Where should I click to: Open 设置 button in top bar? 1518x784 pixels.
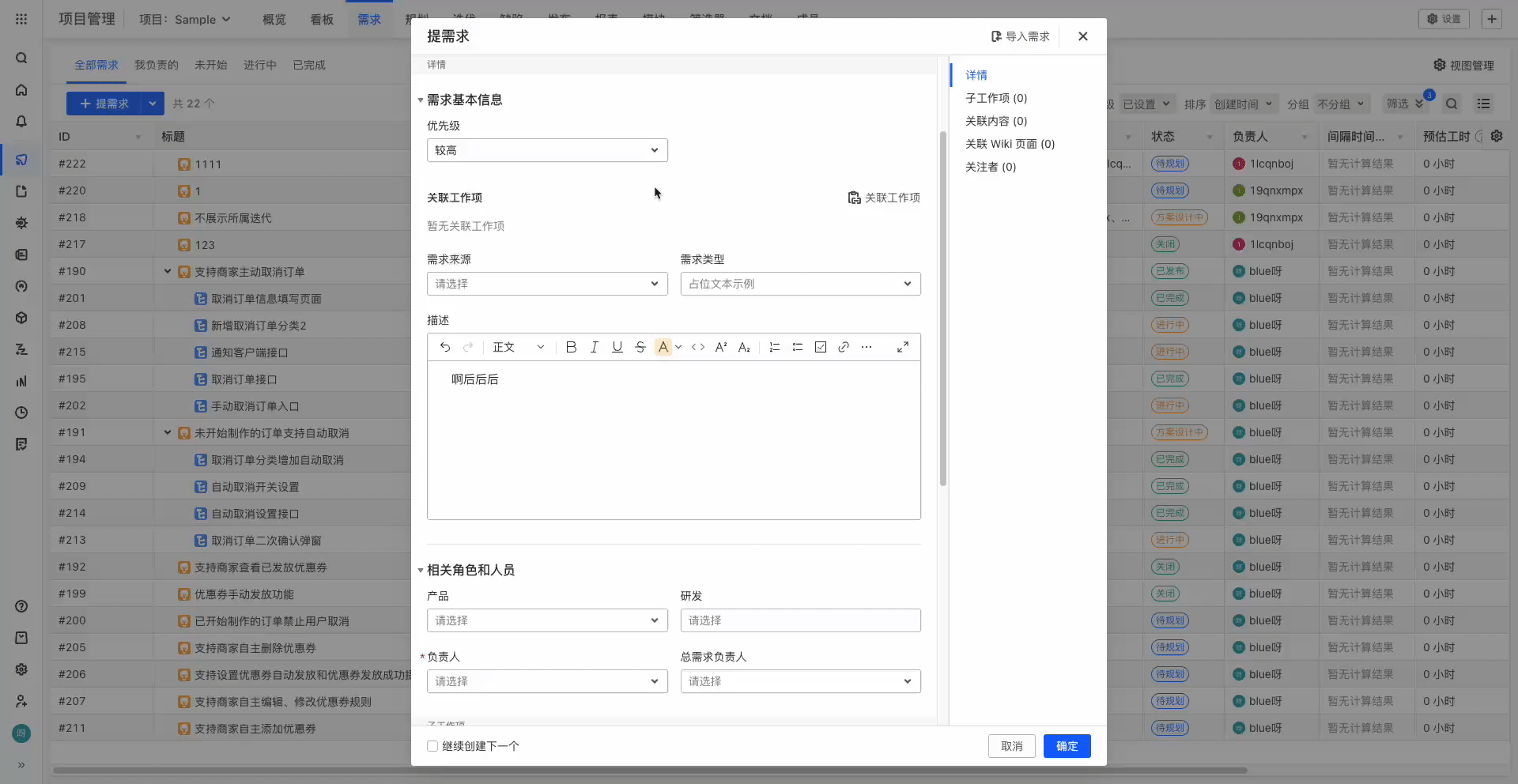point(1444,19)
